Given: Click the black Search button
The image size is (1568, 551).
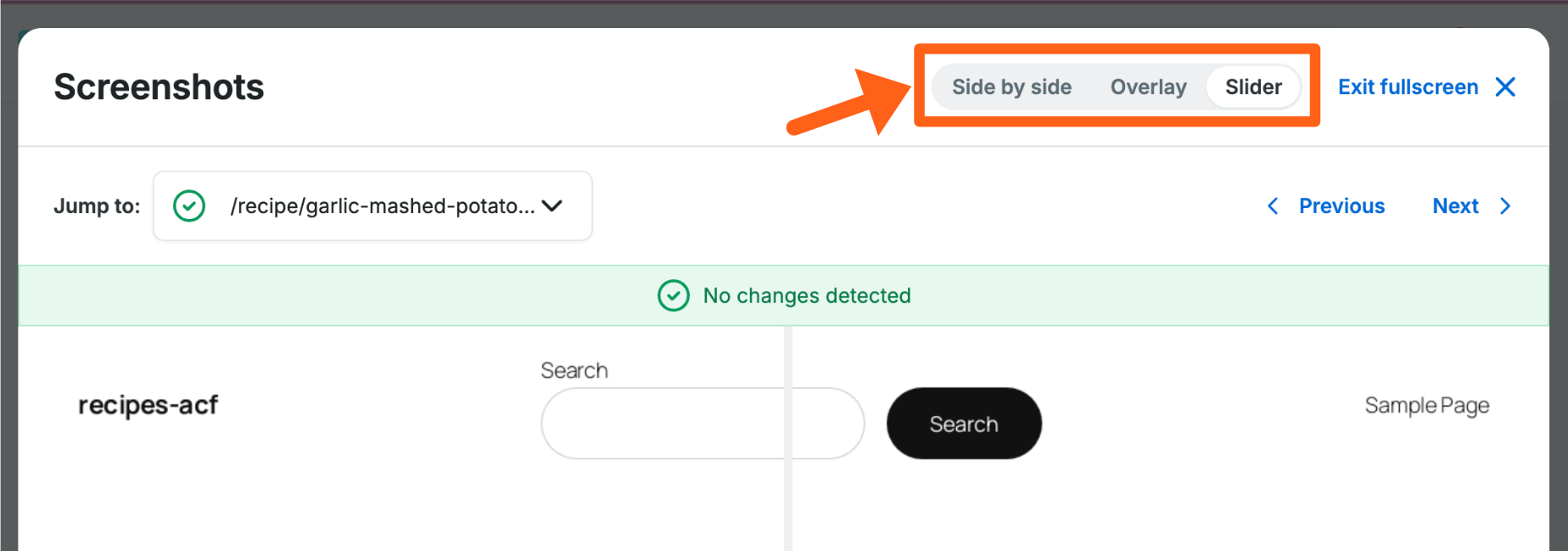Looking at the screenshot, I should (964, 424).
